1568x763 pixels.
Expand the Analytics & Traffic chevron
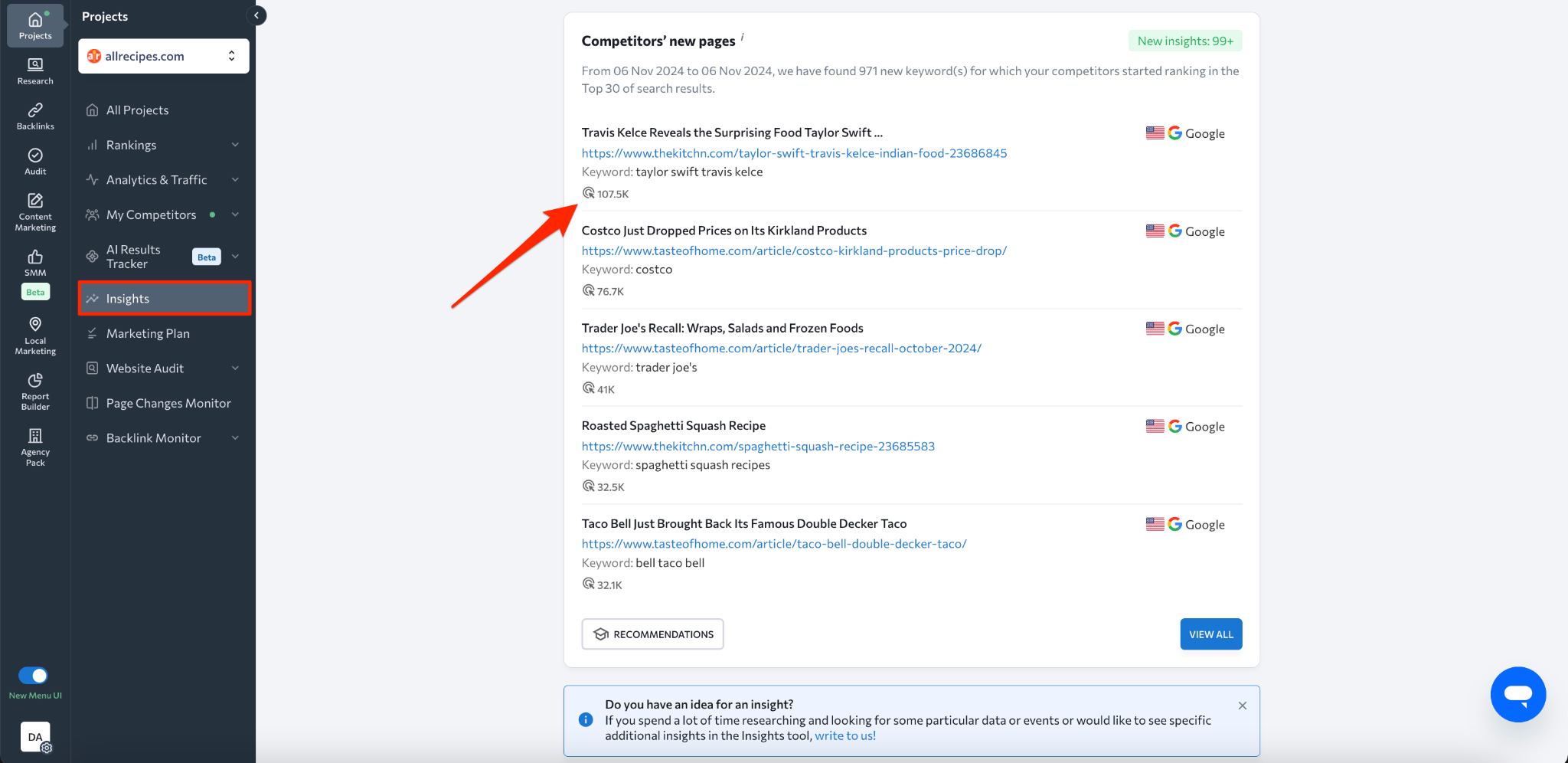(x=235, y=179)
